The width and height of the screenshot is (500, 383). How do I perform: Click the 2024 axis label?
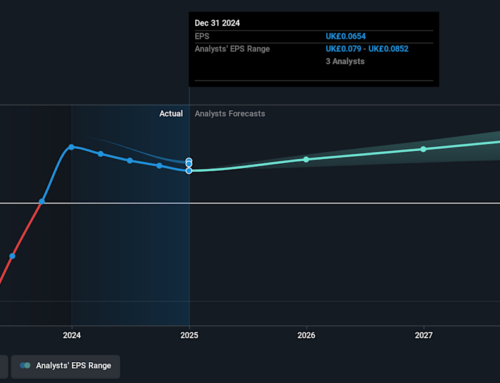72,335
